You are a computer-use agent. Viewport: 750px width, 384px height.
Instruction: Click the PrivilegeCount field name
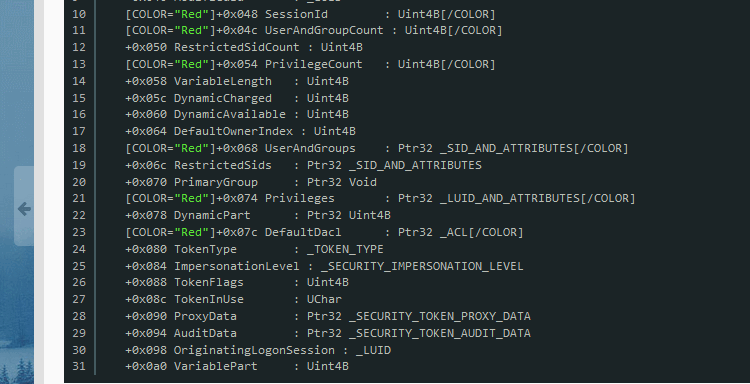tap(313, 64)
